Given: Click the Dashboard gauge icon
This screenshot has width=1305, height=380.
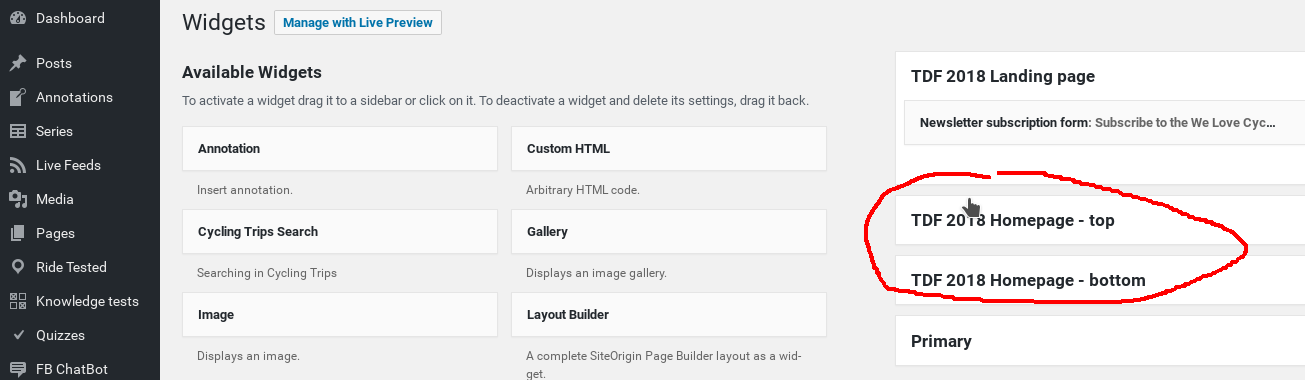Looking at the screenshot, I should tap(18, 19).
